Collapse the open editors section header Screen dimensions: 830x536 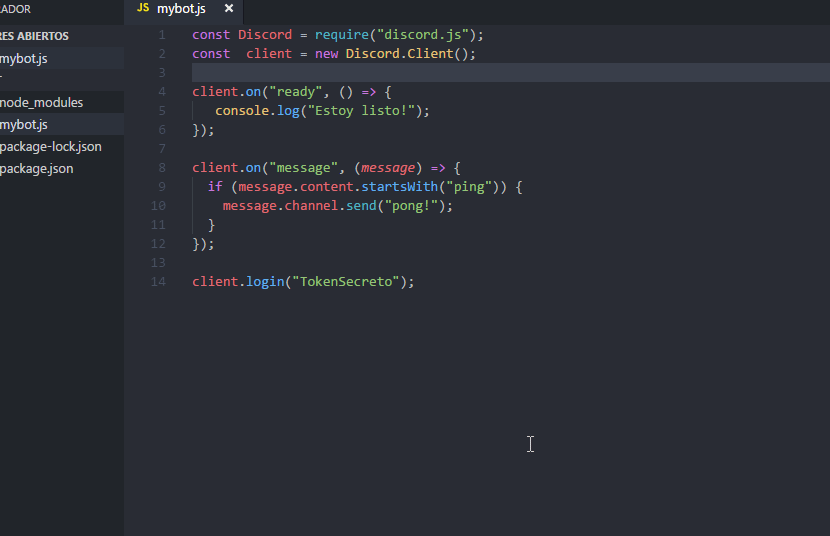[x=35, y=36]
